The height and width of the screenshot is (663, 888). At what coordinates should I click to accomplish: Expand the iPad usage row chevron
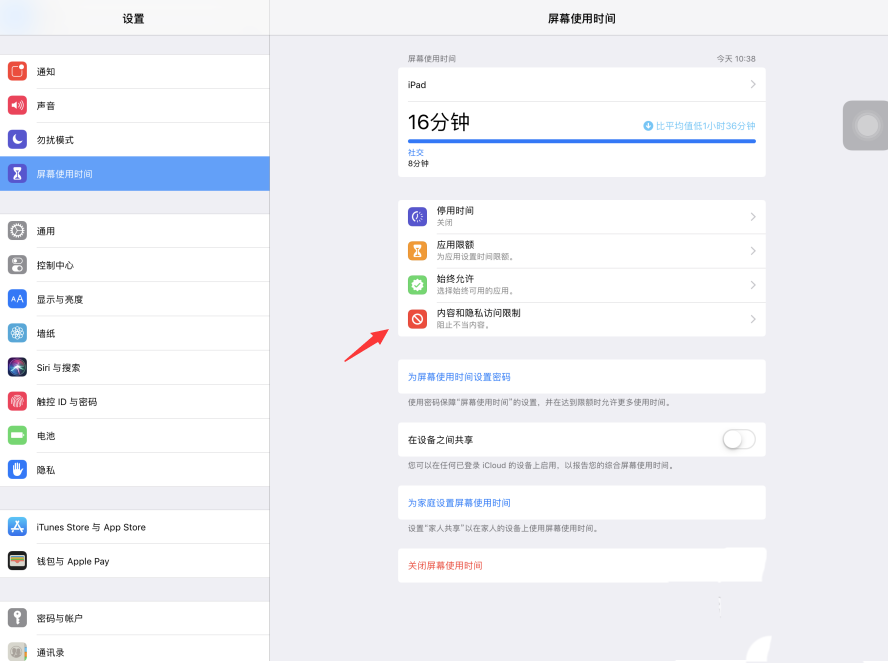pos(753,84)
